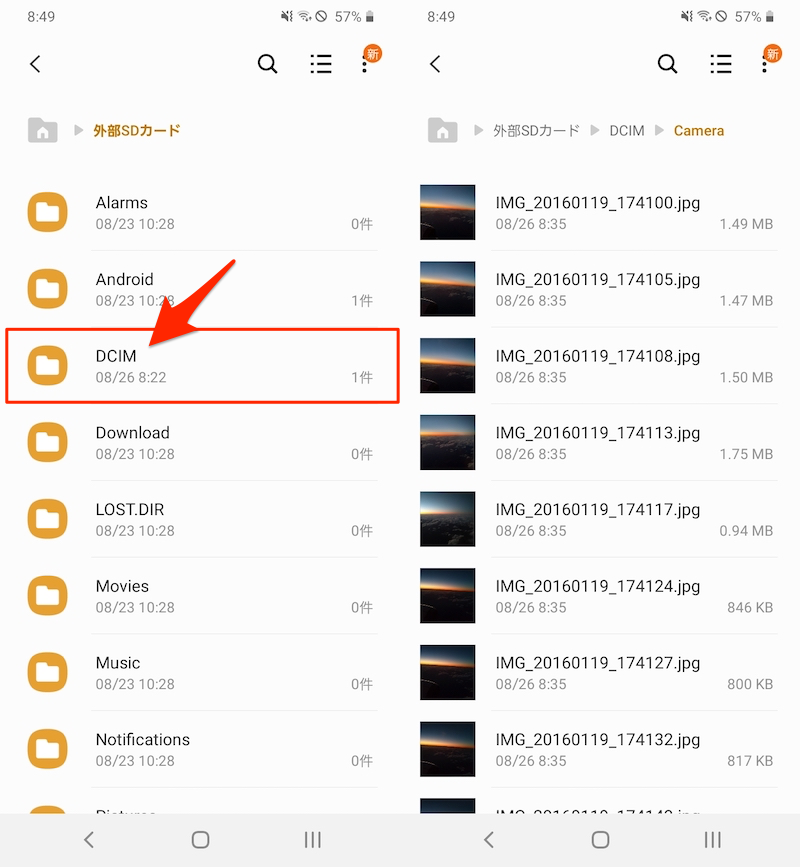Select the DCIM breadcrumb in the path

point(626,131)
